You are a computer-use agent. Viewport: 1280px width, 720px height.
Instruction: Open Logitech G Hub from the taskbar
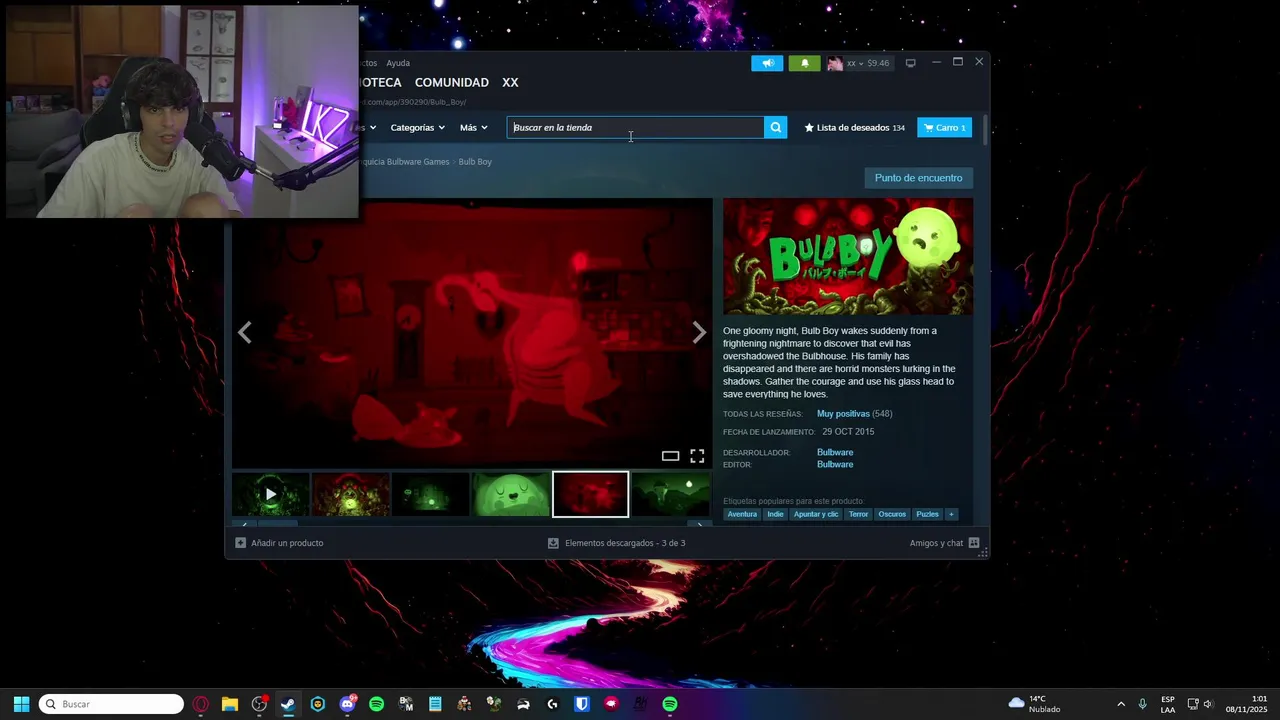tap(552, 704)
